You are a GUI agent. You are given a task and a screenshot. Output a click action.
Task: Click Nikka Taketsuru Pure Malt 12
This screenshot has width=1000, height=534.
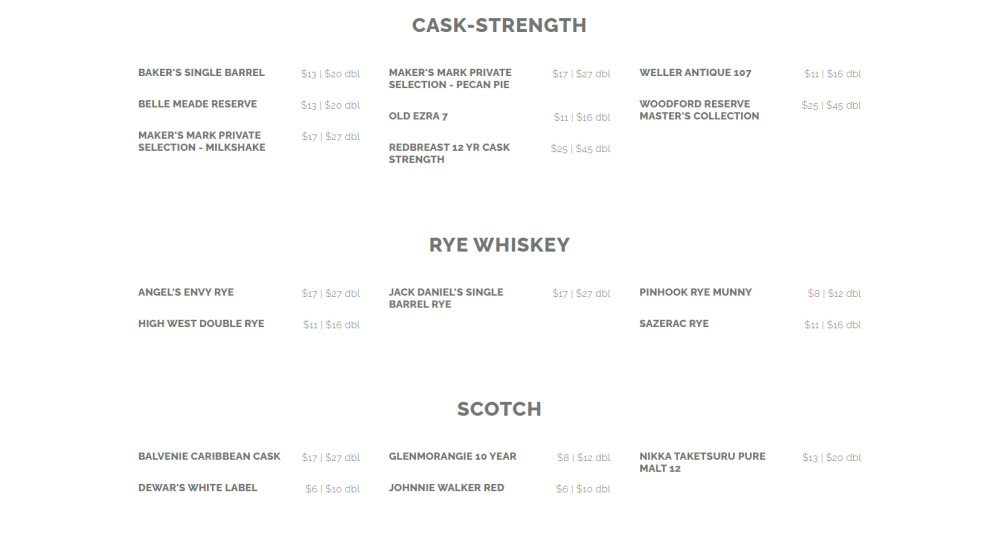[x=702, y=462]
